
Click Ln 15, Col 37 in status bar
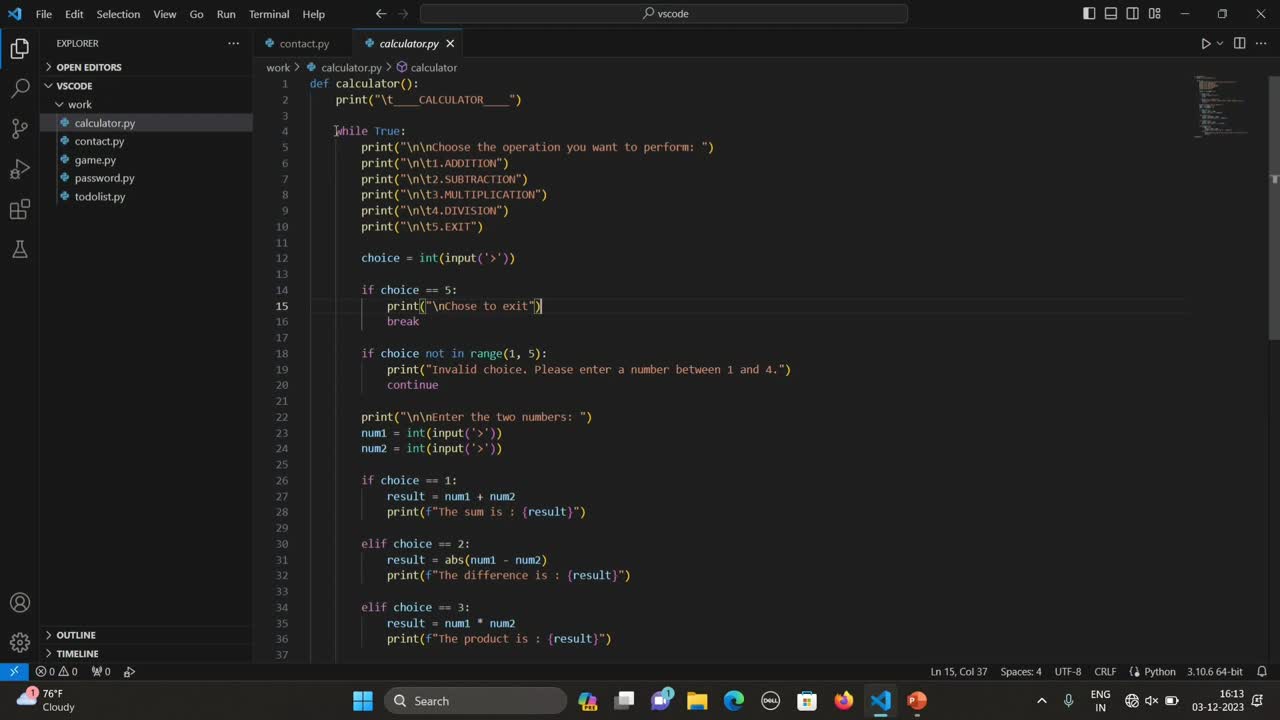(959, 672)
